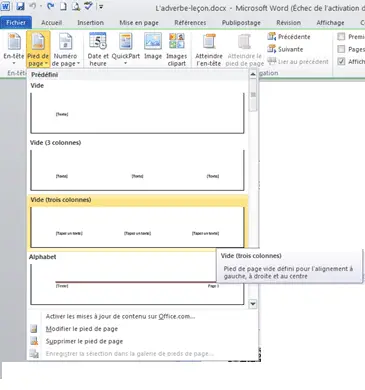Choose Supprimer le pied de page
The width and height of the screenshot is (365, 390).
click(x=84, y=341)
